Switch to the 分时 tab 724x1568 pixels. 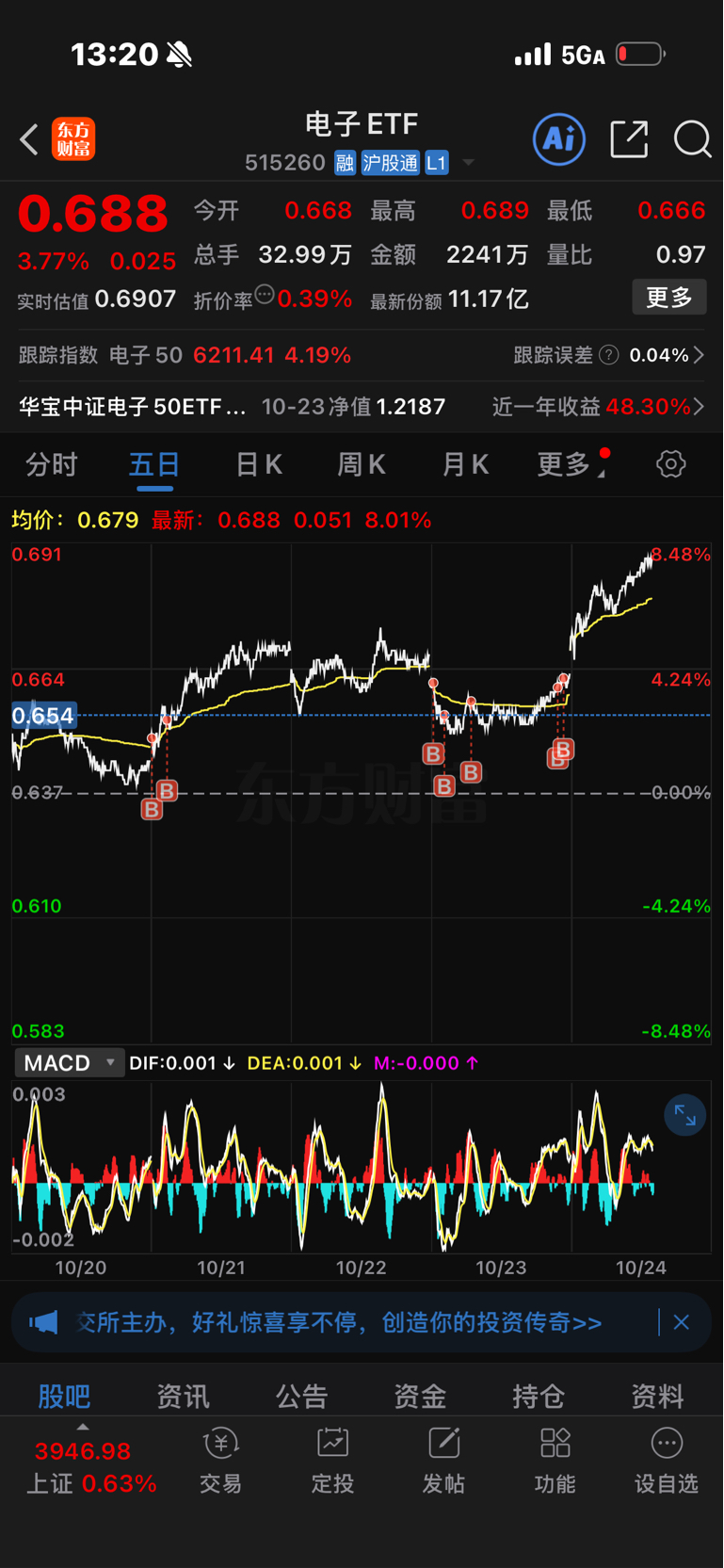point(52,463)
